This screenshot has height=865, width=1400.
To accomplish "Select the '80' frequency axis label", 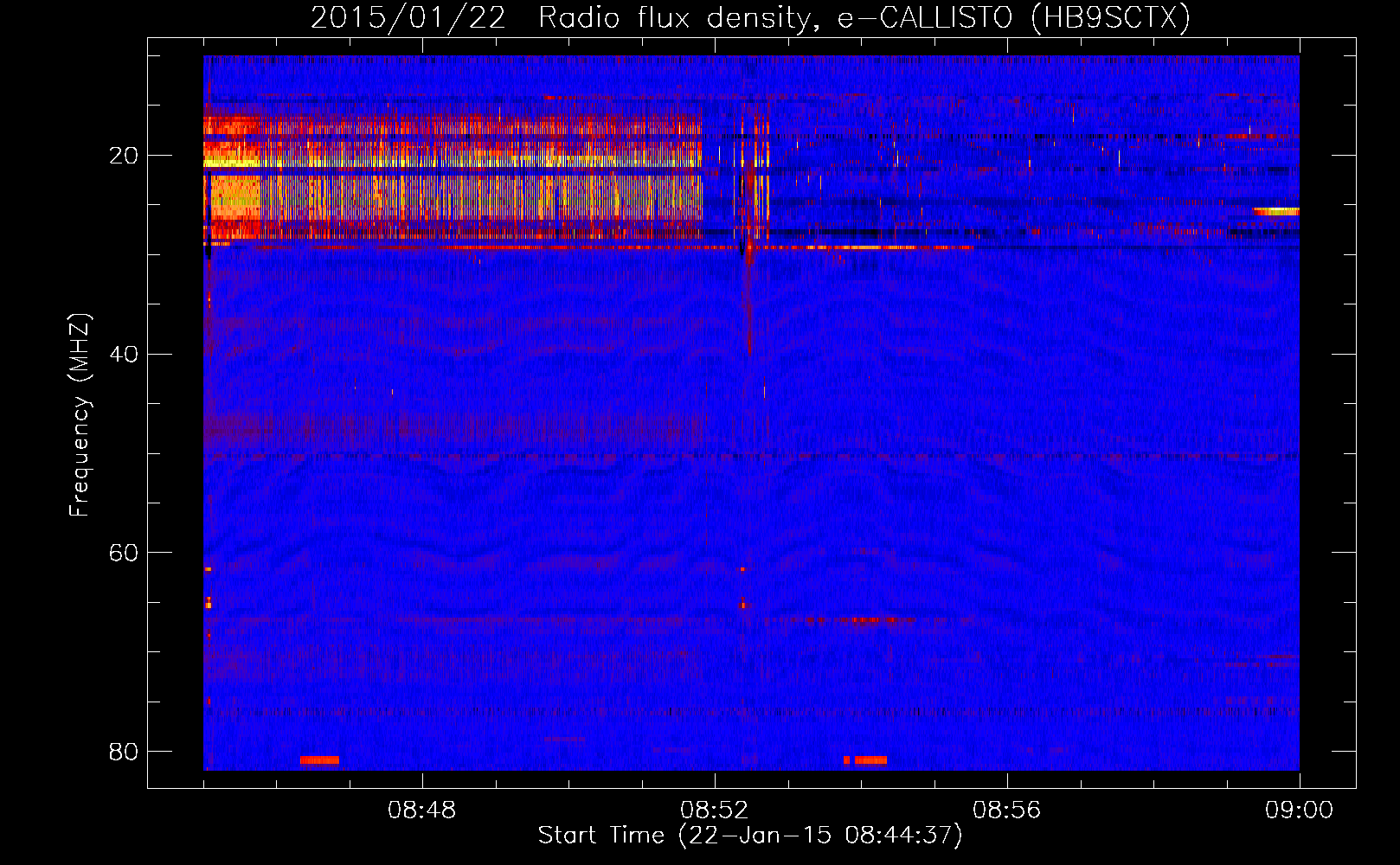I will pos(124,751).
